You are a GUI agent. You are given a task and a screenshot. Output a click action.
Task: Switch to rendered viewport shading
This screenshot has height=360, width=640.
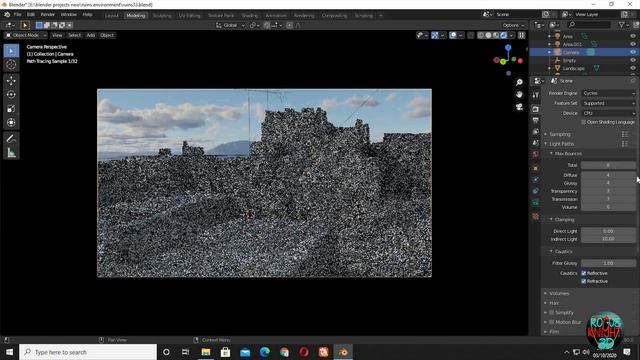pyautogui.click(x=504, y=36)
